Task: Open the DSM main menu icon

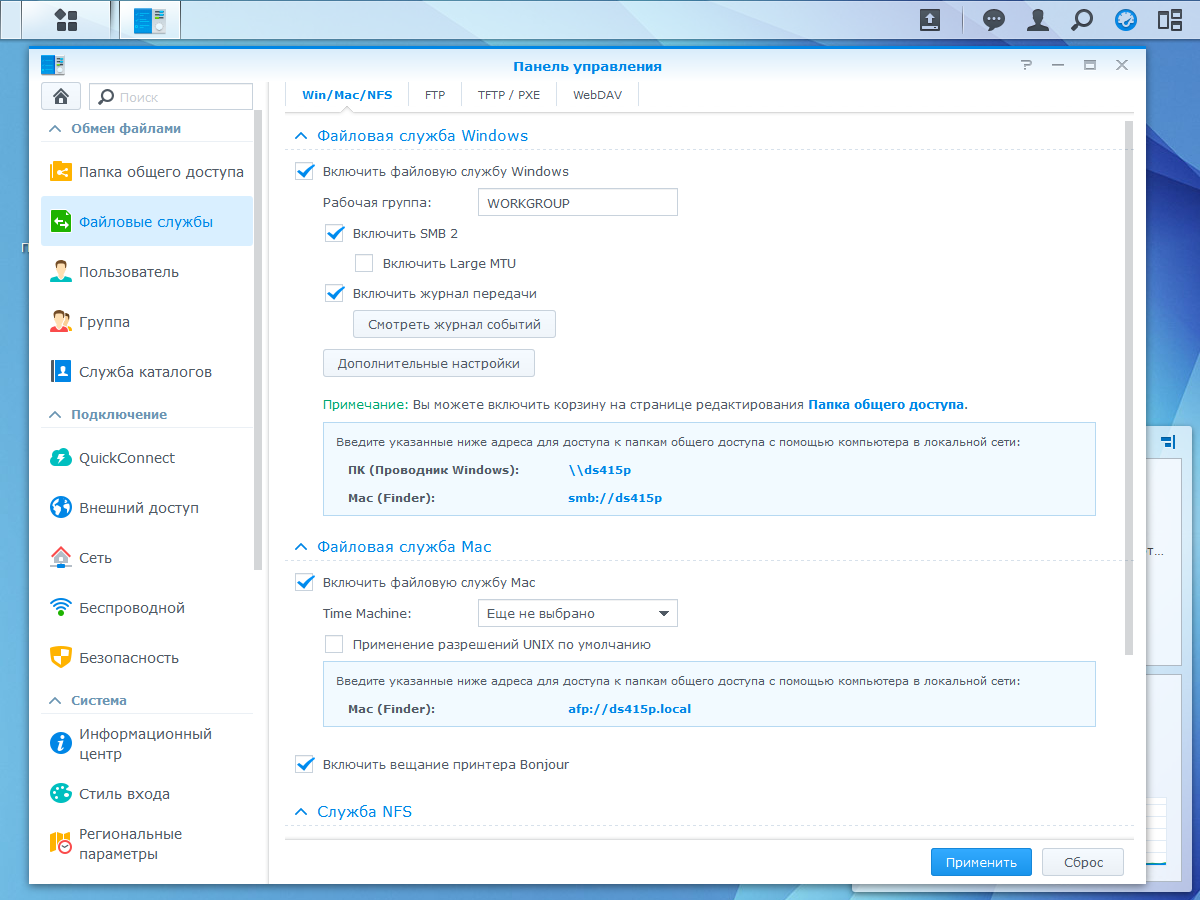Action: click(x=66, y=19)
